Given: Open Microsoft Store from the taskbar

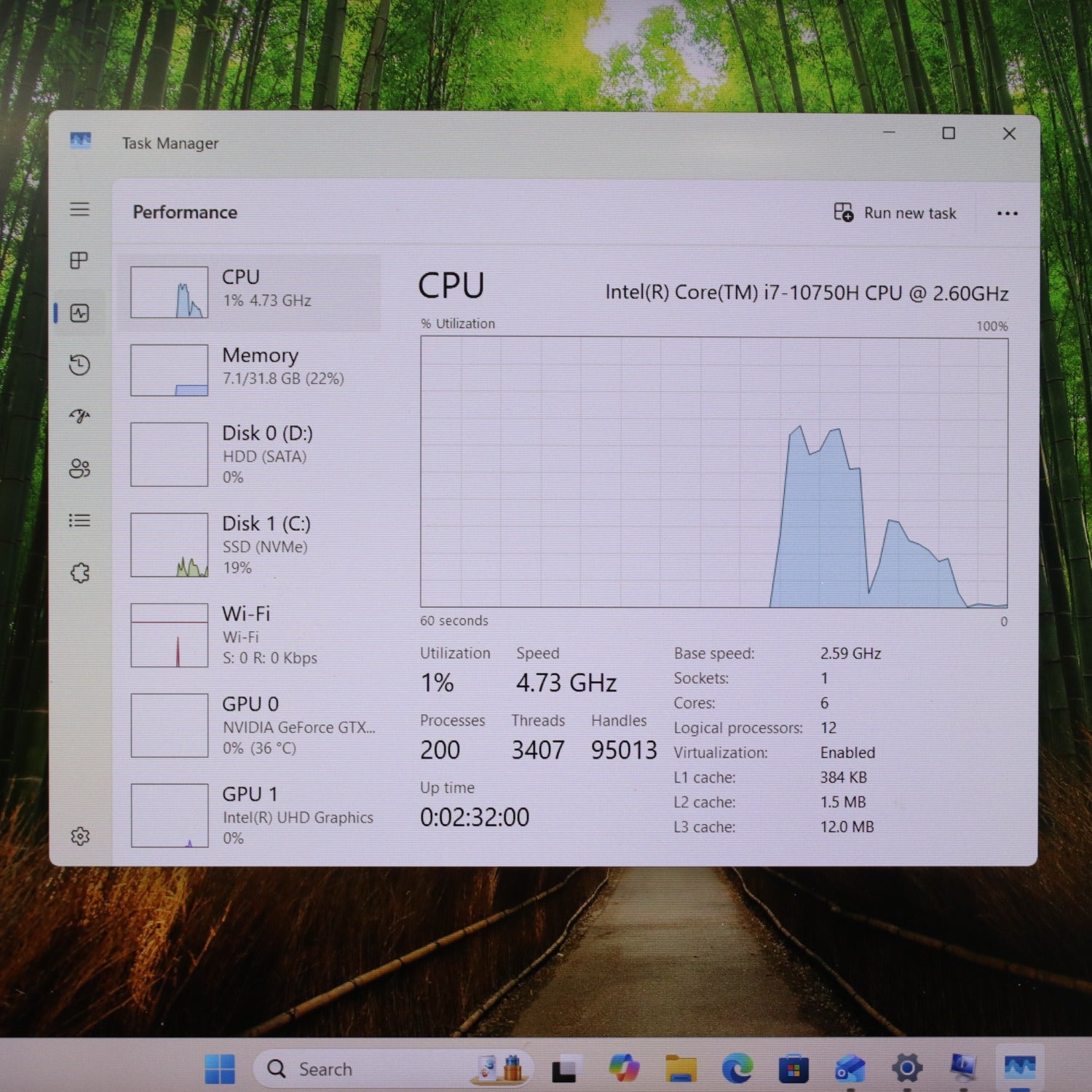Looking at the screenshot, I should [794, 1069].
